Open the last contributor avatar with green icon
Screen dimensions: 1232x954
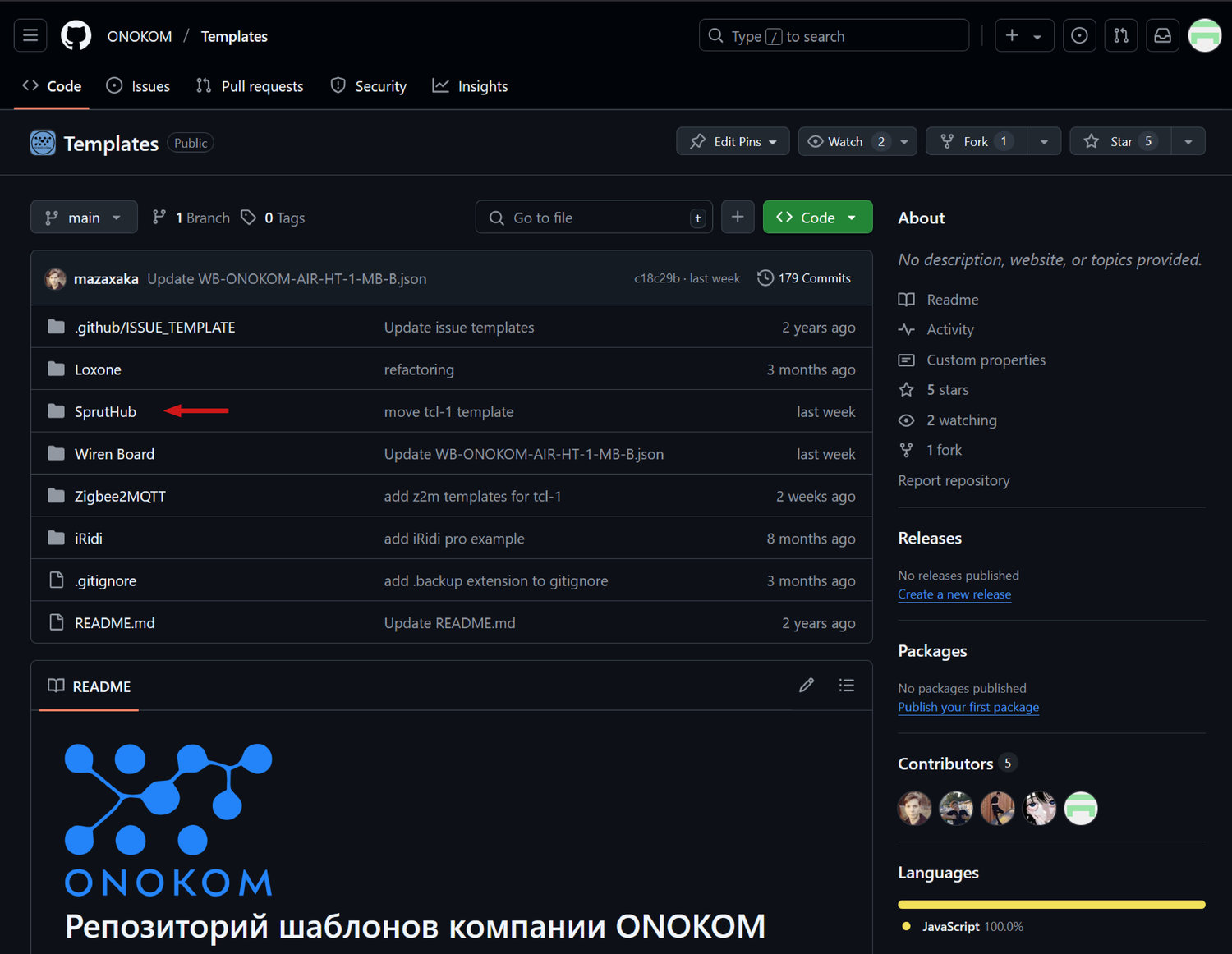coord(1081,808)
